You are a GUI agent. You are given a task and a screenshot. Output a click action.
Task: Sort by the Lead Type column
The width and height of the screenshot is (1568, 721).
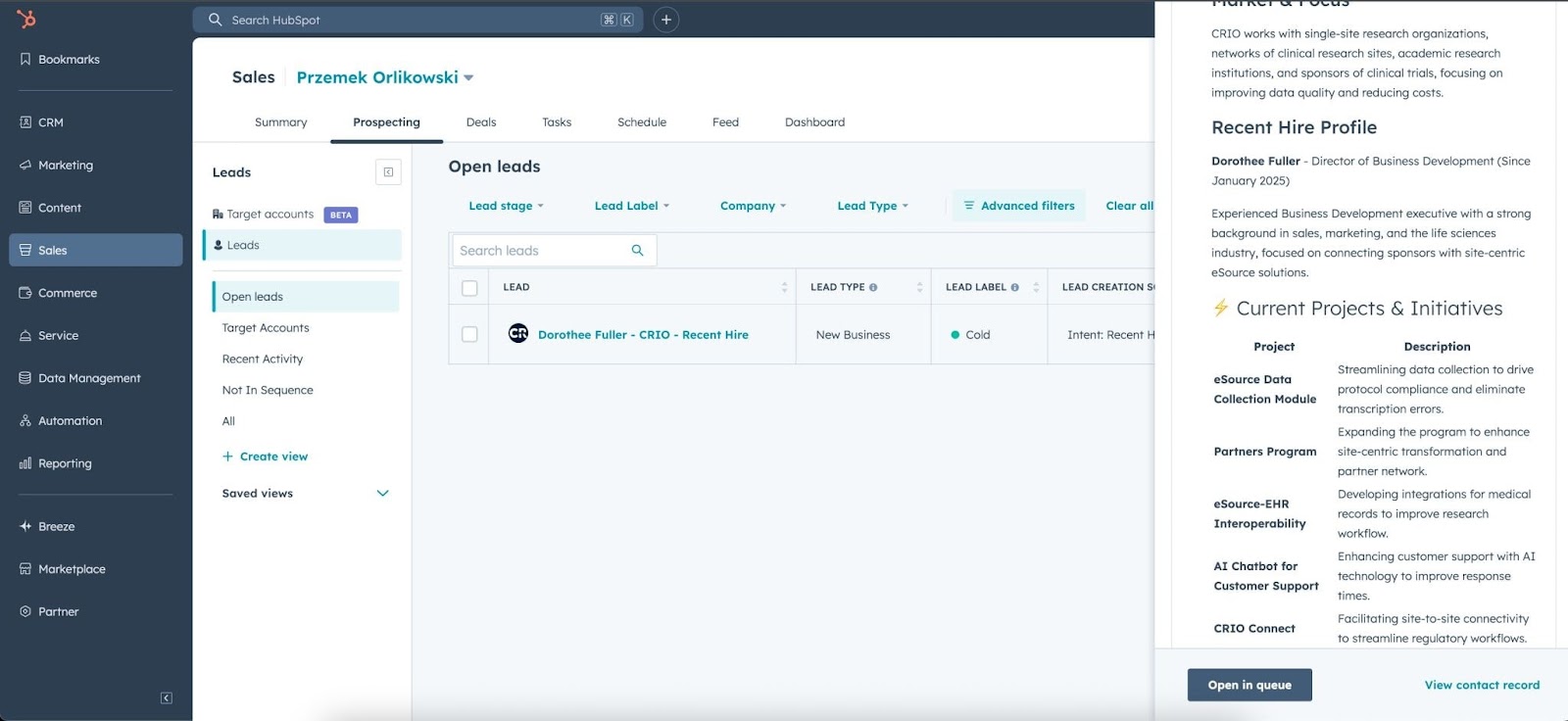point(919,287)
